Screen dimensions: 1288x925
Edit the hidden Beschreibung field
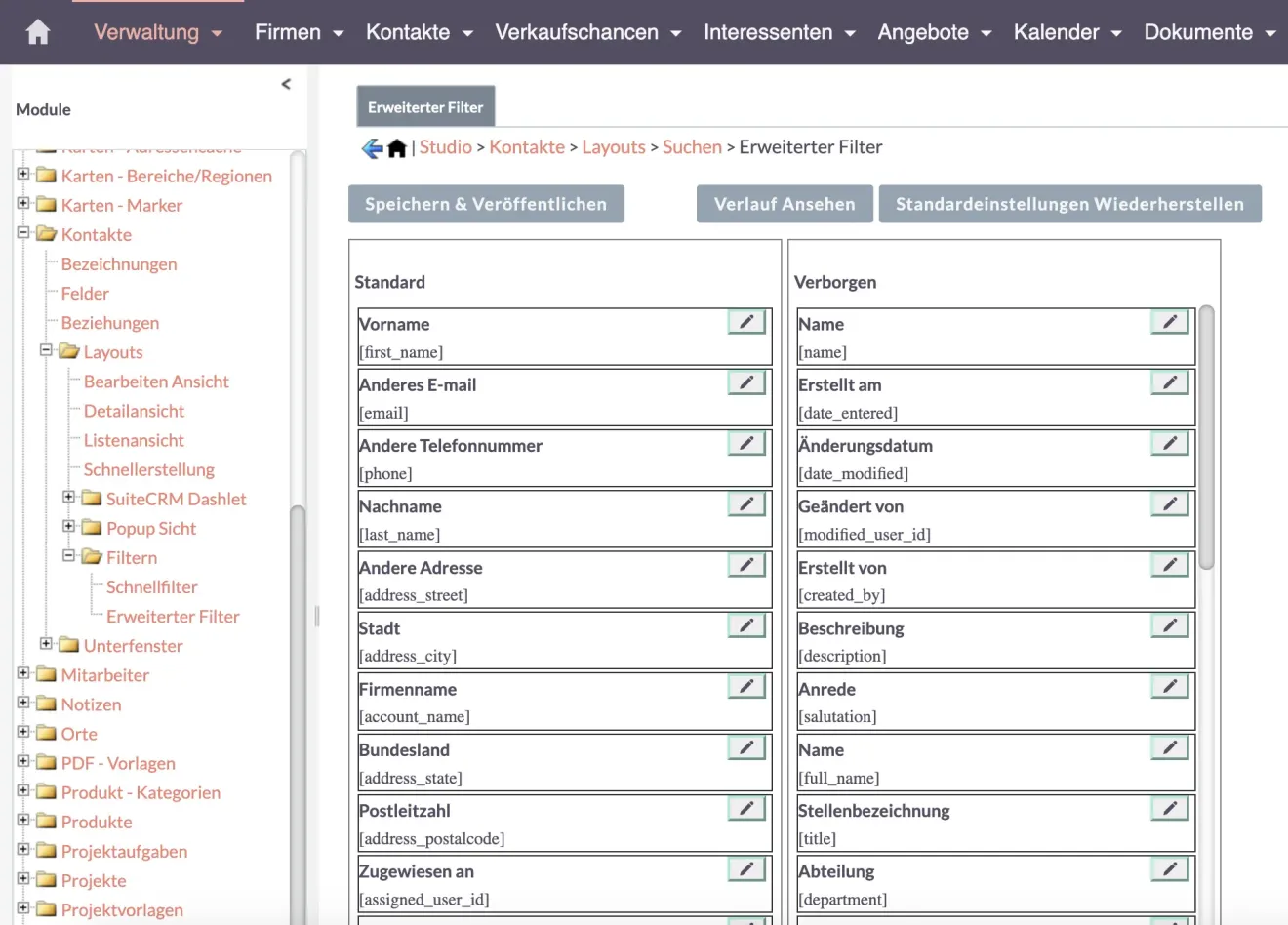click(1168, 625)
